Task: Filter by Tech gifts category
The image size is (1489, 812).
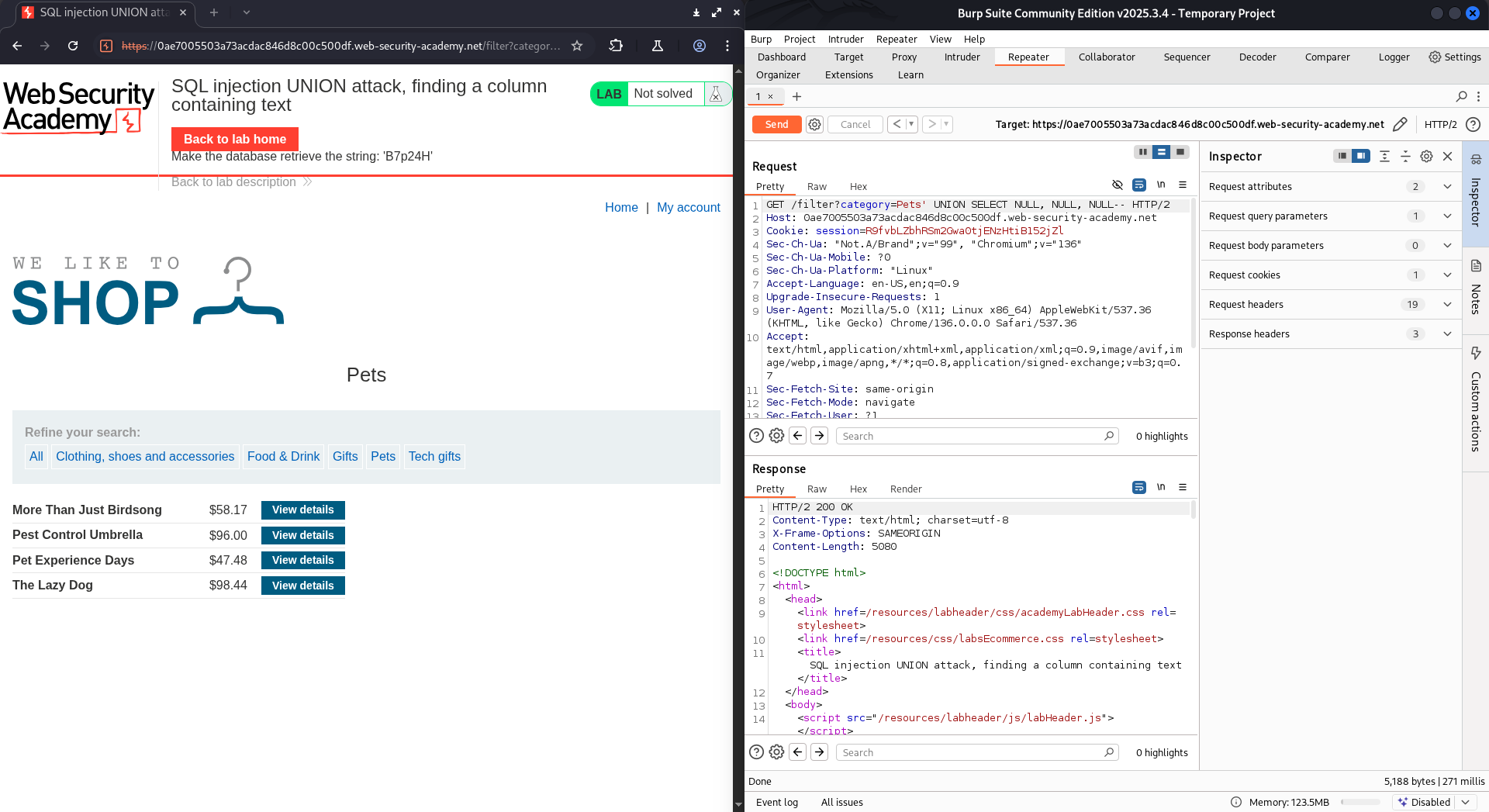Action: click(x=434, y=456)
